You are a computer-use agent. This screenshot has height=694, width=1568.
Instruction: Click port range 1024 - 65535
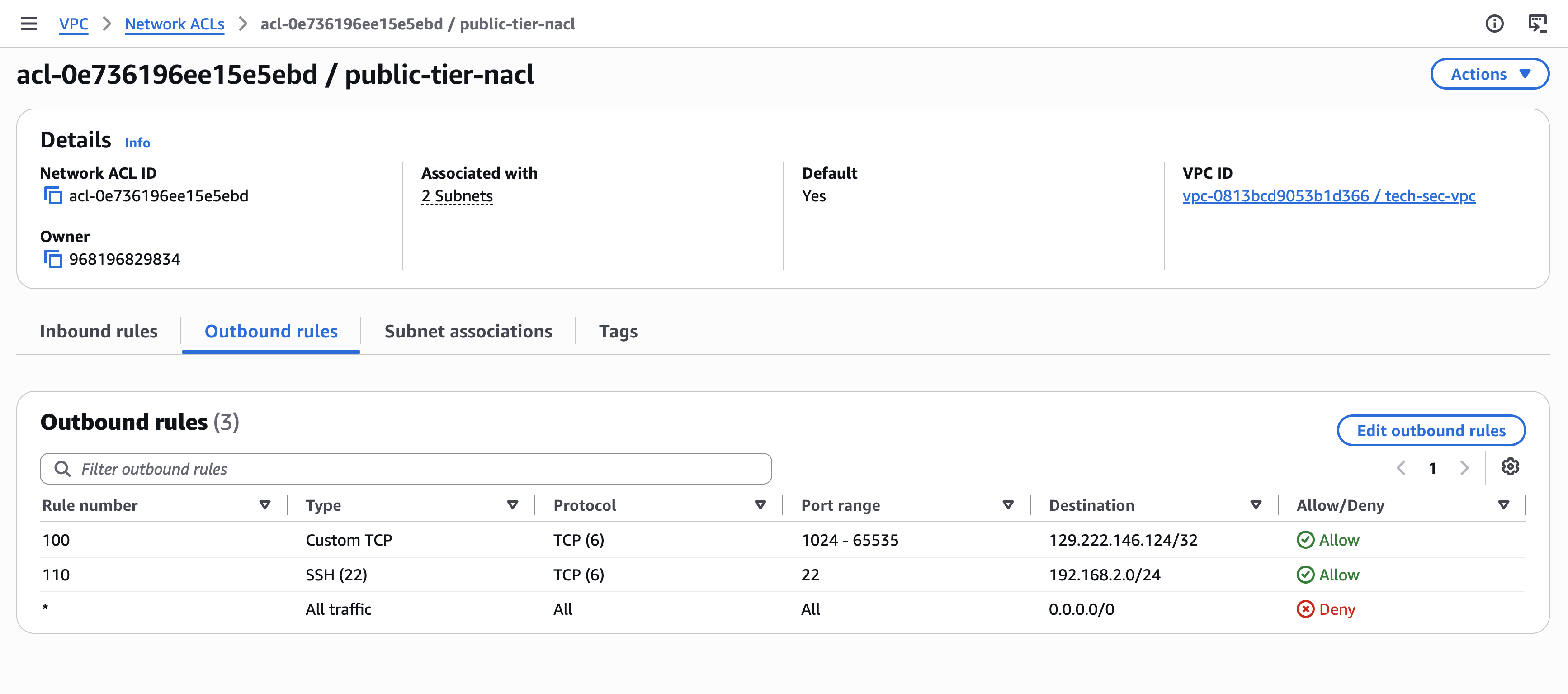point(850,541)
